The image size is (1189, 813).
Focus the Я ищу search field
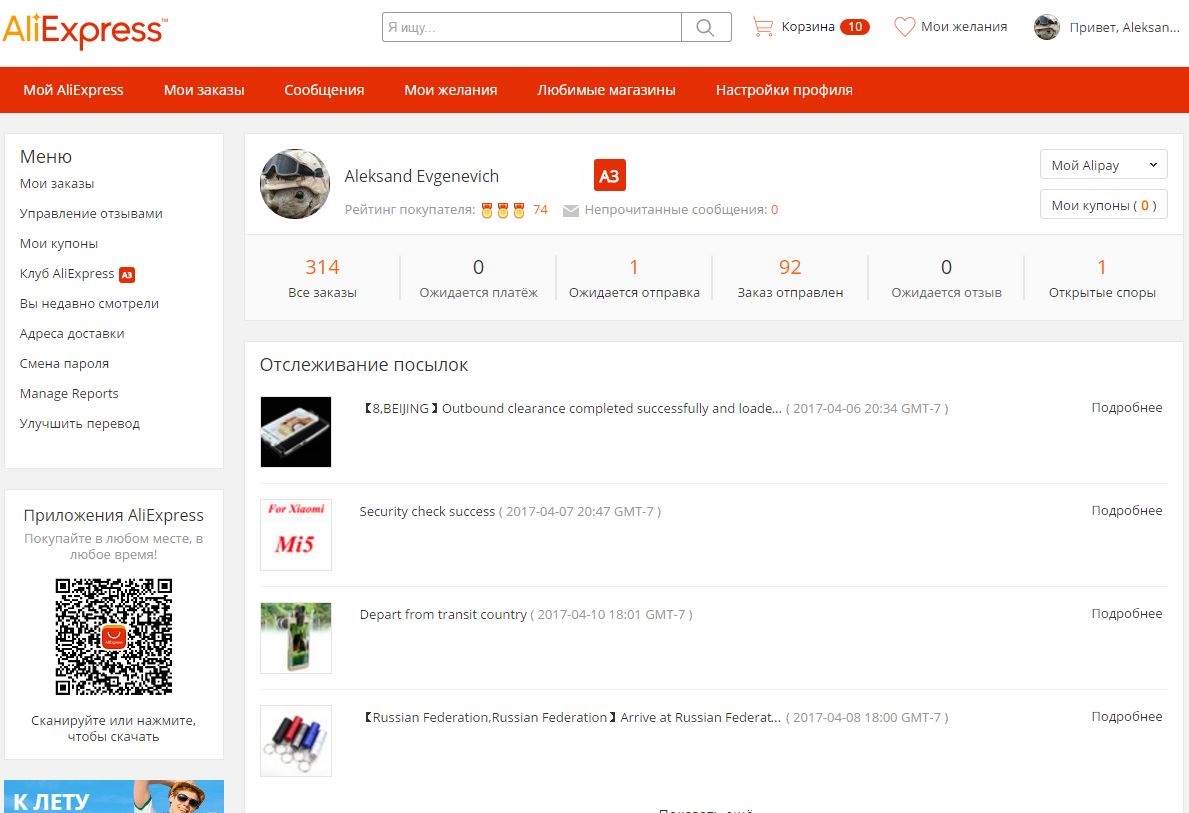(532, 27)
